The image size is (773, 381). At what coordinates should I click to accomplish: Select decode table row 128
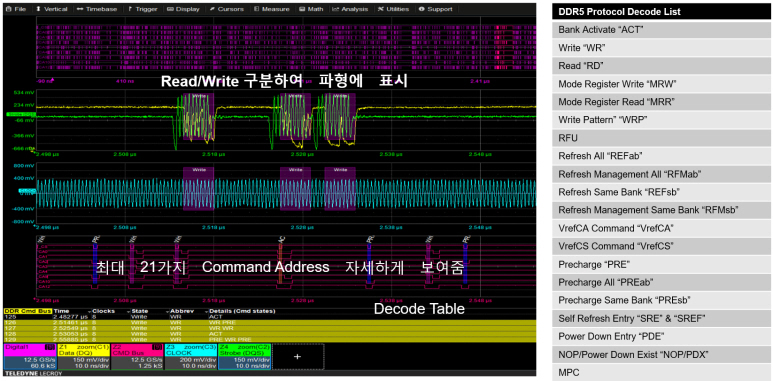[269, 334]
